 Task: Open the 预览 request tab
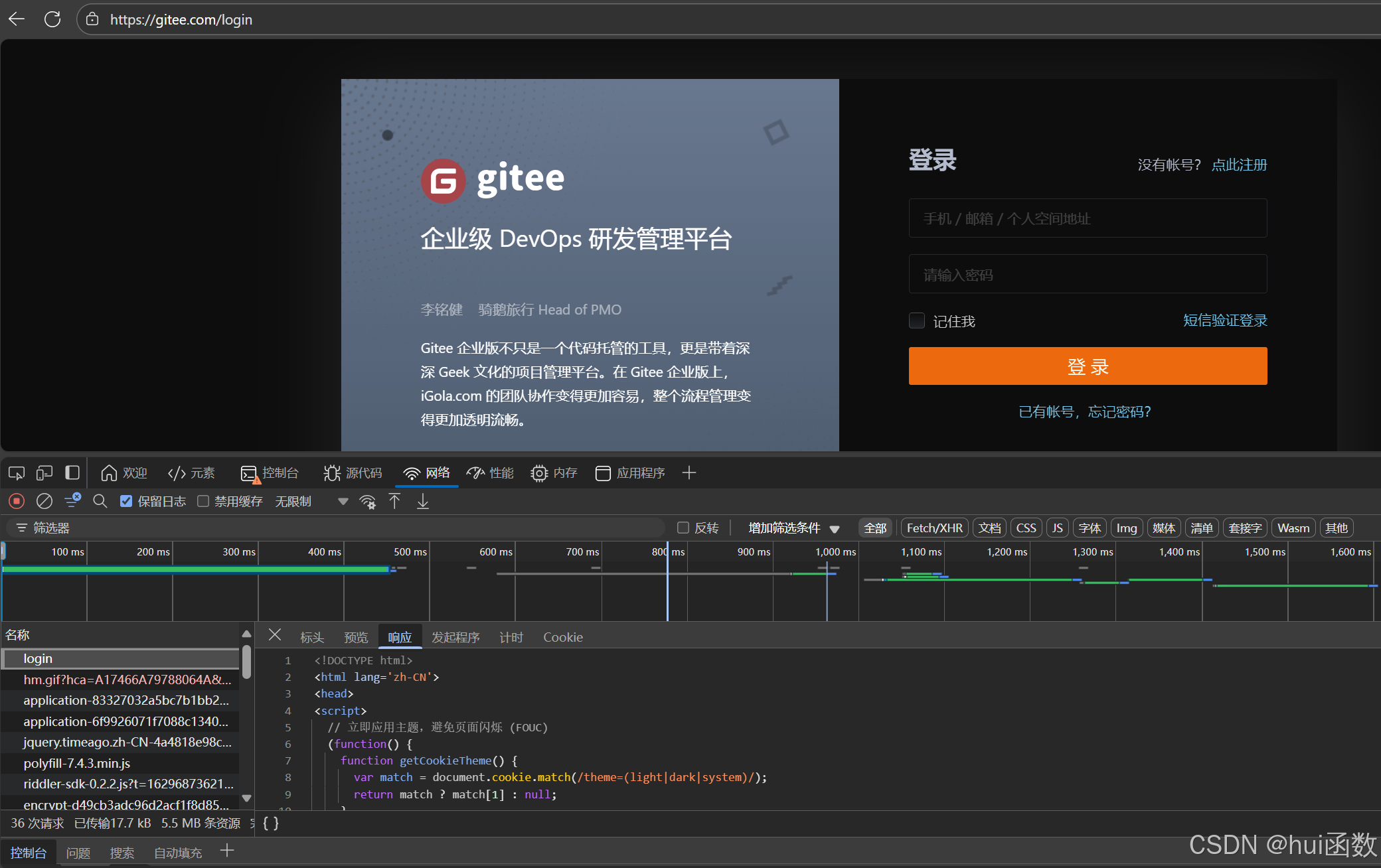[356, 637]
